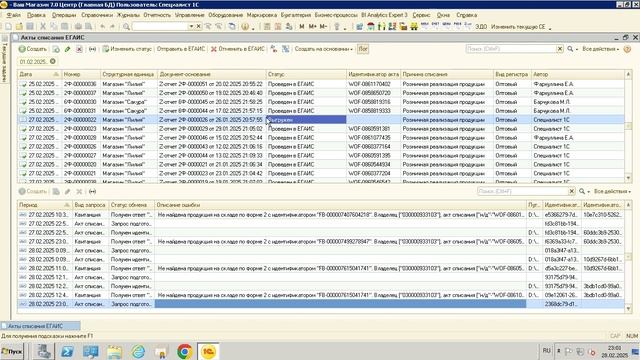Click the red X delete-mark icon in upper toolbar
The height and width of the screenshot is (360, 640).
click(79, 49)
